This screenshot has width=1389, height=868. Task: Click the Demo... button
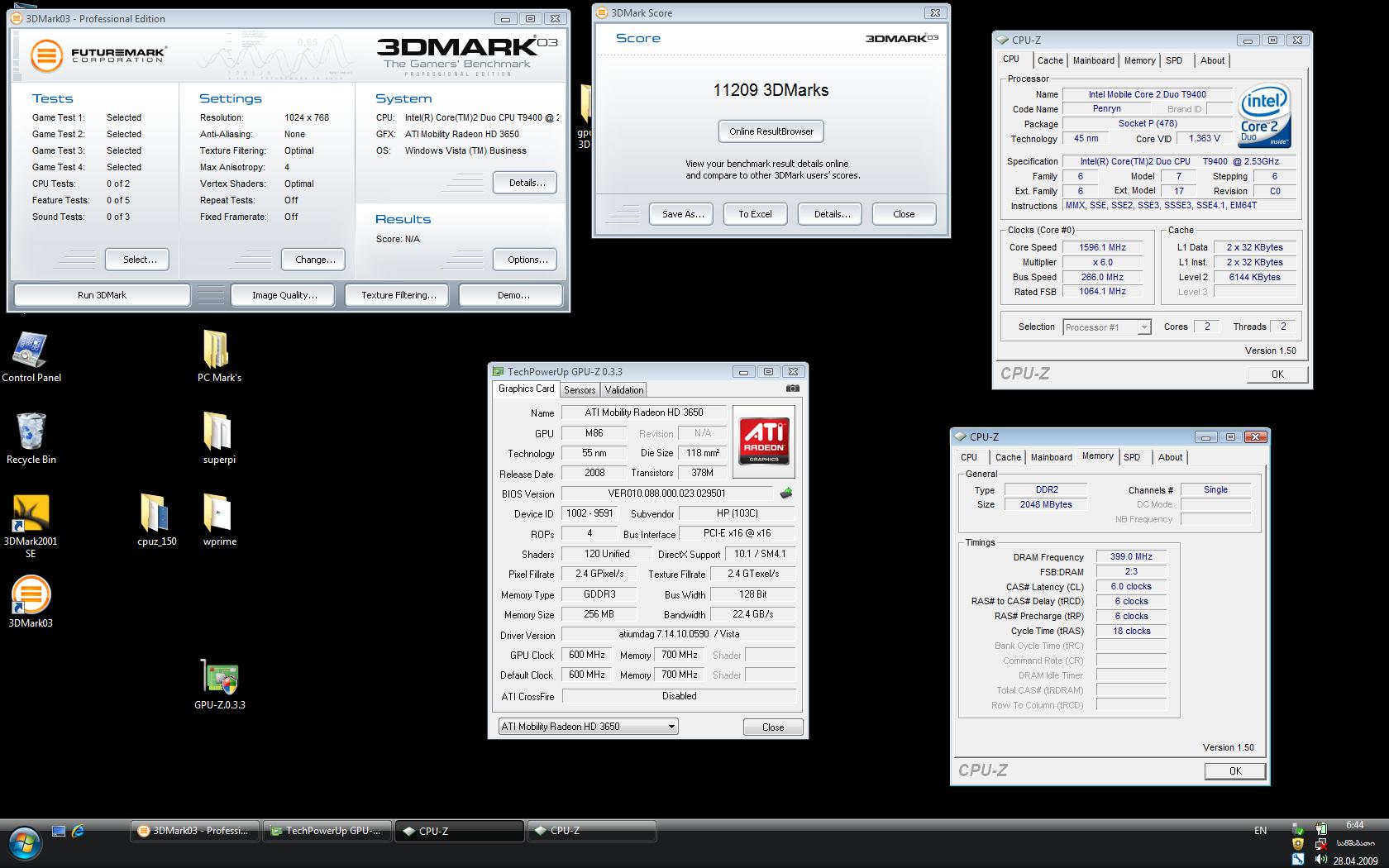pos(511,295)
